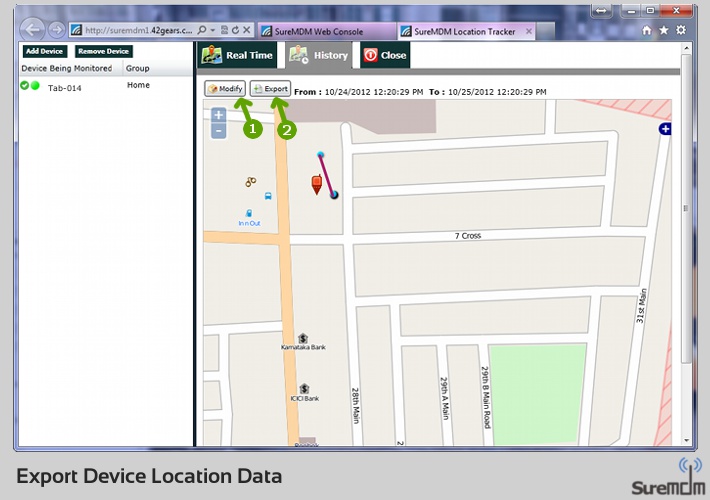
Task: Open browser settings gear menu
Action: pos(681,30)
